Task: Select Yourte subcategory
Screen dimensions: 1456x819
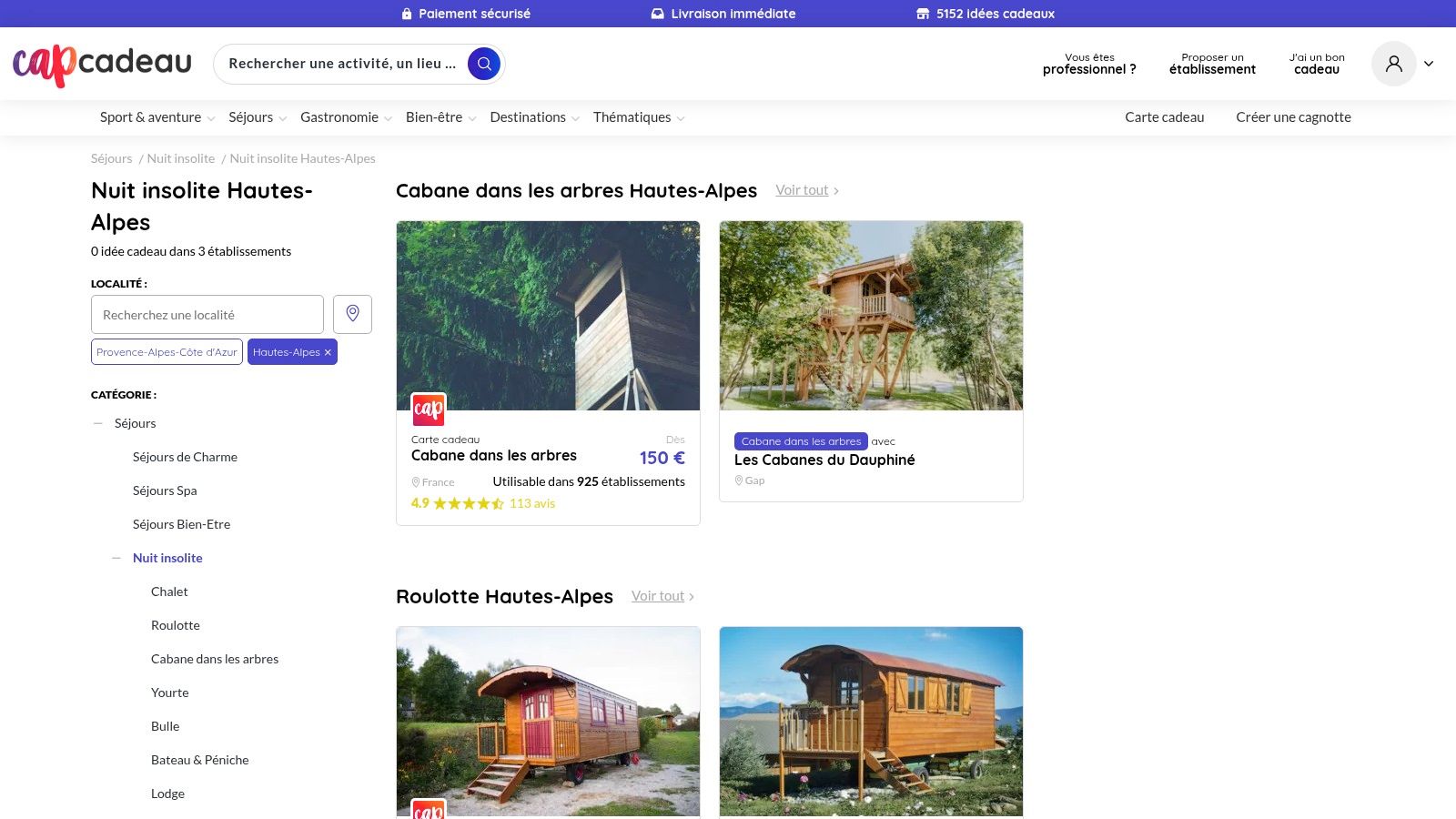Action: (170, 693)
